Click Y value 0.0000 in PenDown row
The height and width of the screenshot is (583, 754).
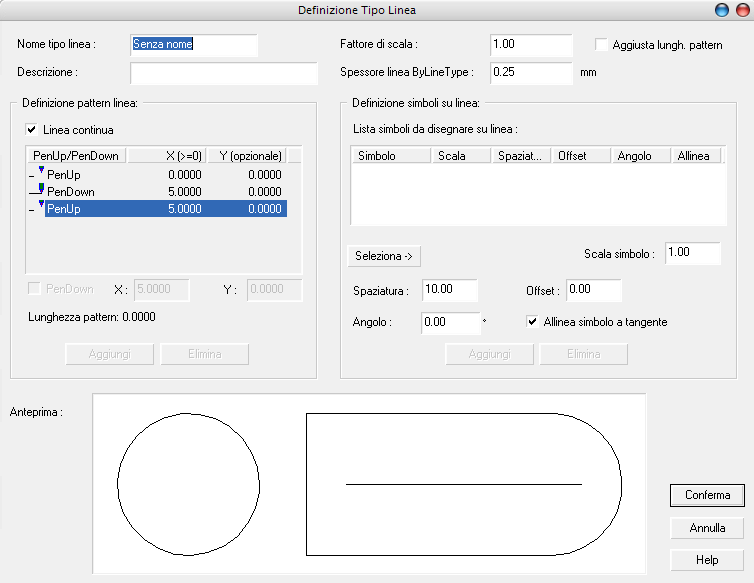pyautogui.click(x=264, y=191)
